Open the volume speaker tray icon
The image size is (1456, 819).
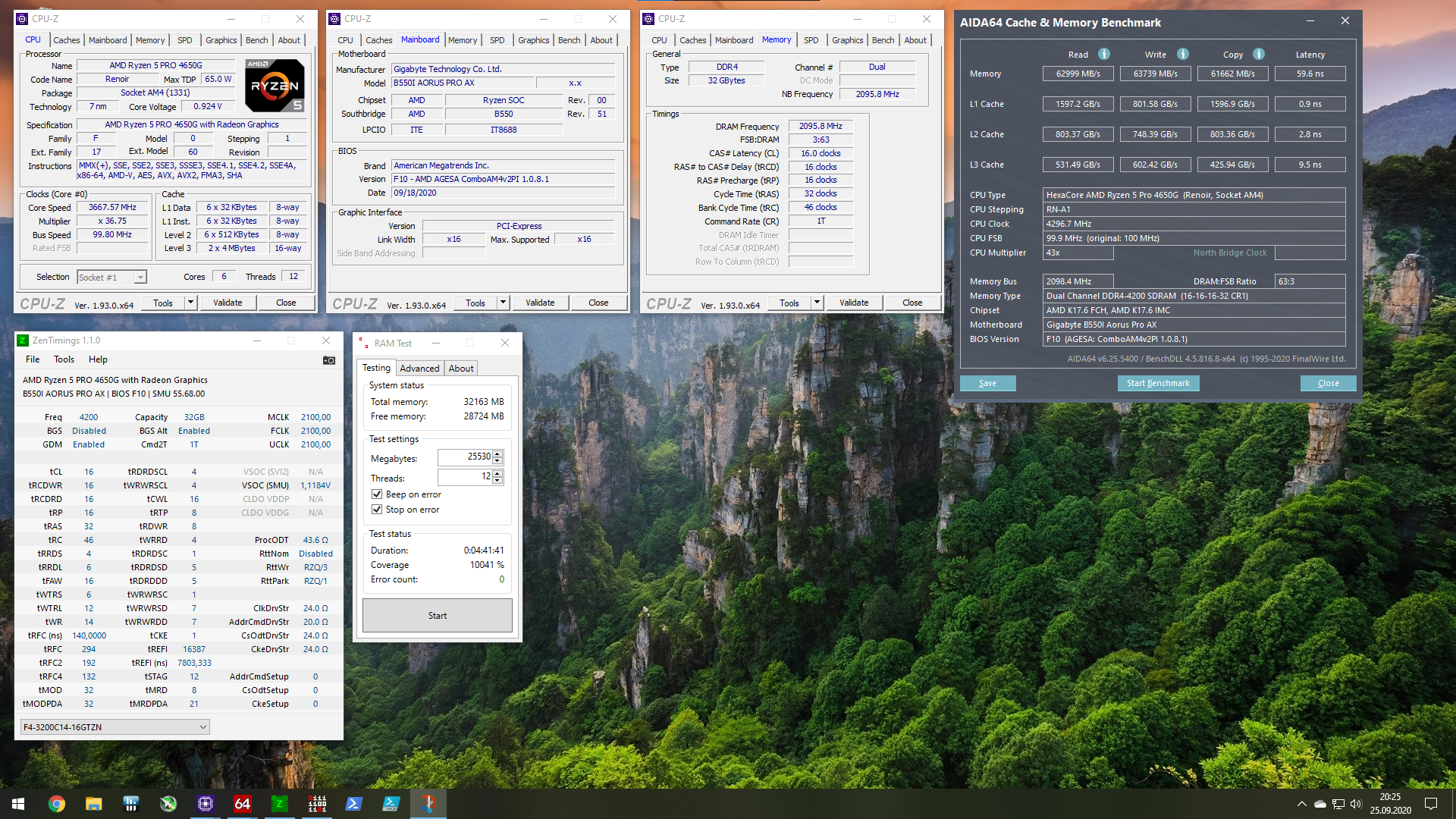pyautogui.click(x=1356, y=804)
